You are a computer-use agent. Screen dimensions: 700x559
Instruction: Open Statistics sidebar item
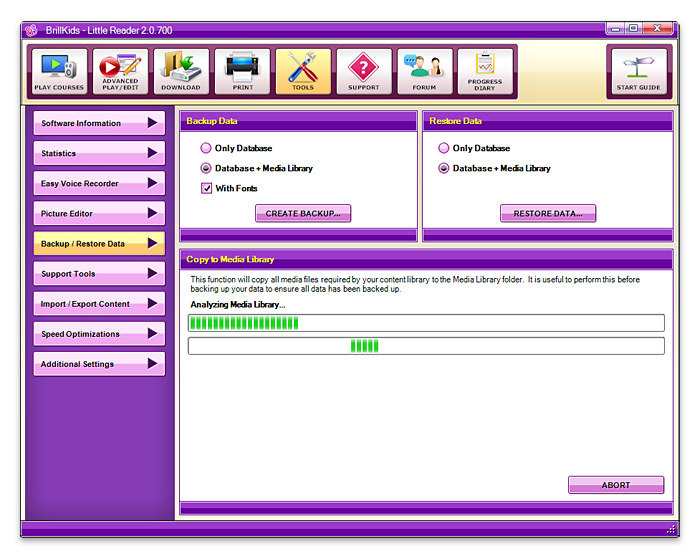99,153
